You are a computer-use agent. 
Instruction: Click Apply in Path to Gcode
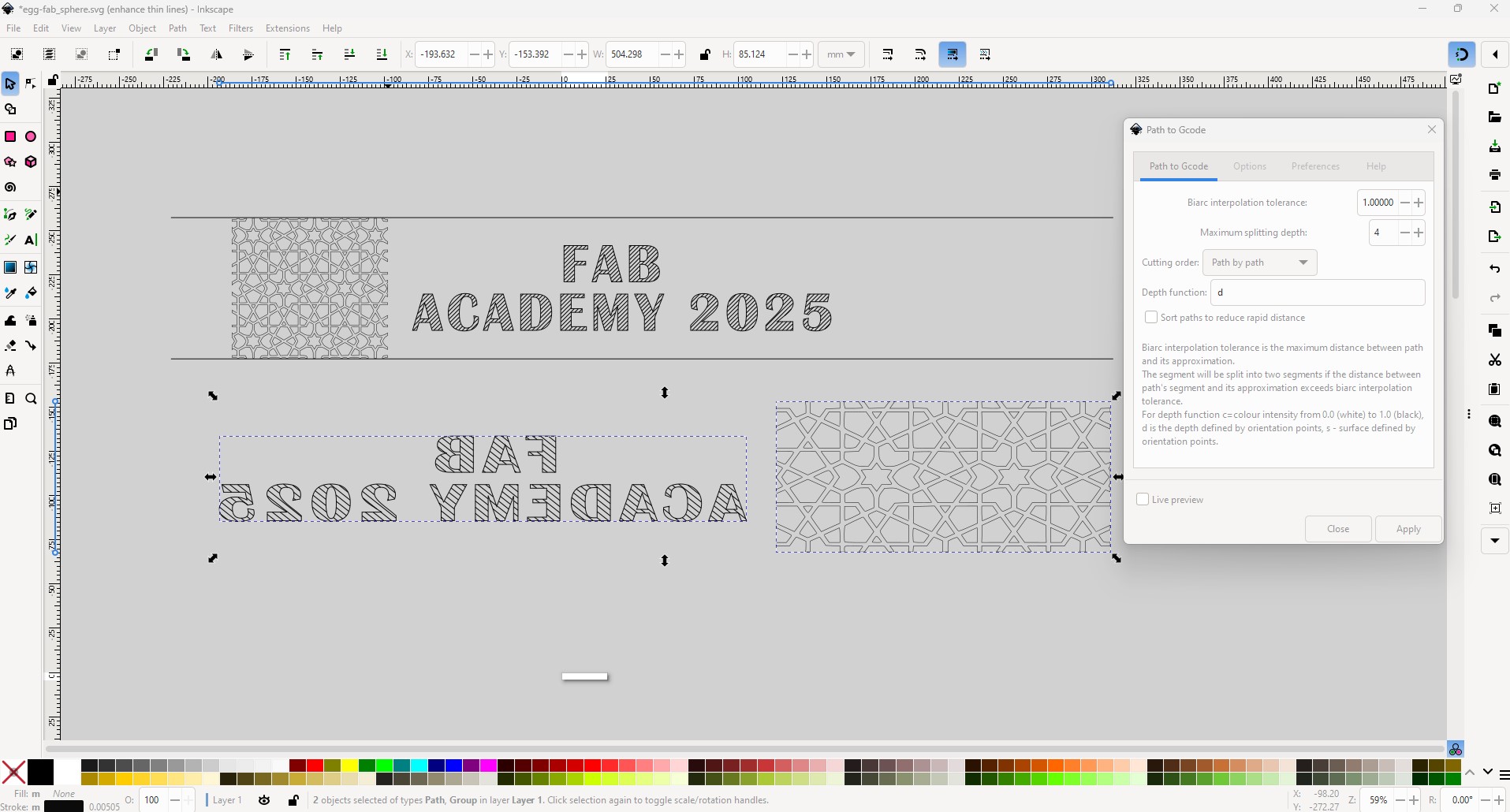pyautogui.click(x=1408, y=529)
